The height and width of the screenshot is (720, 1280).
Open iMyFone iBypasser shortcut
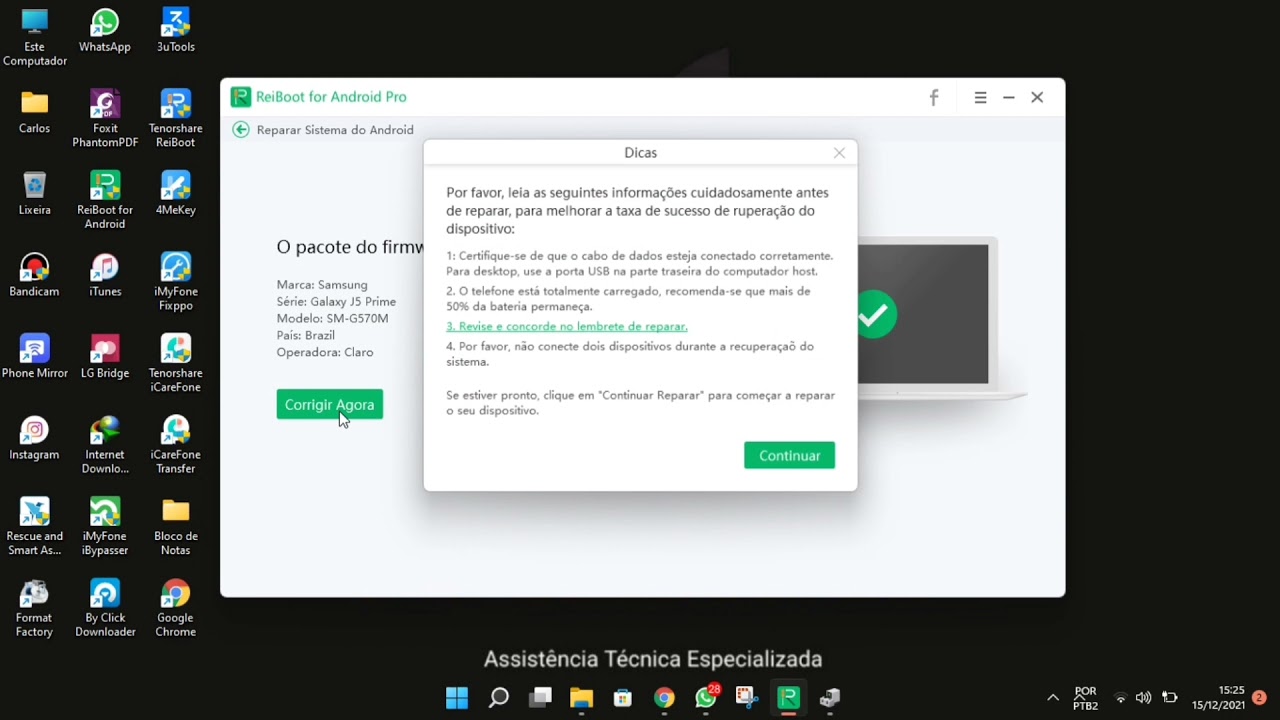pos(105,527)
